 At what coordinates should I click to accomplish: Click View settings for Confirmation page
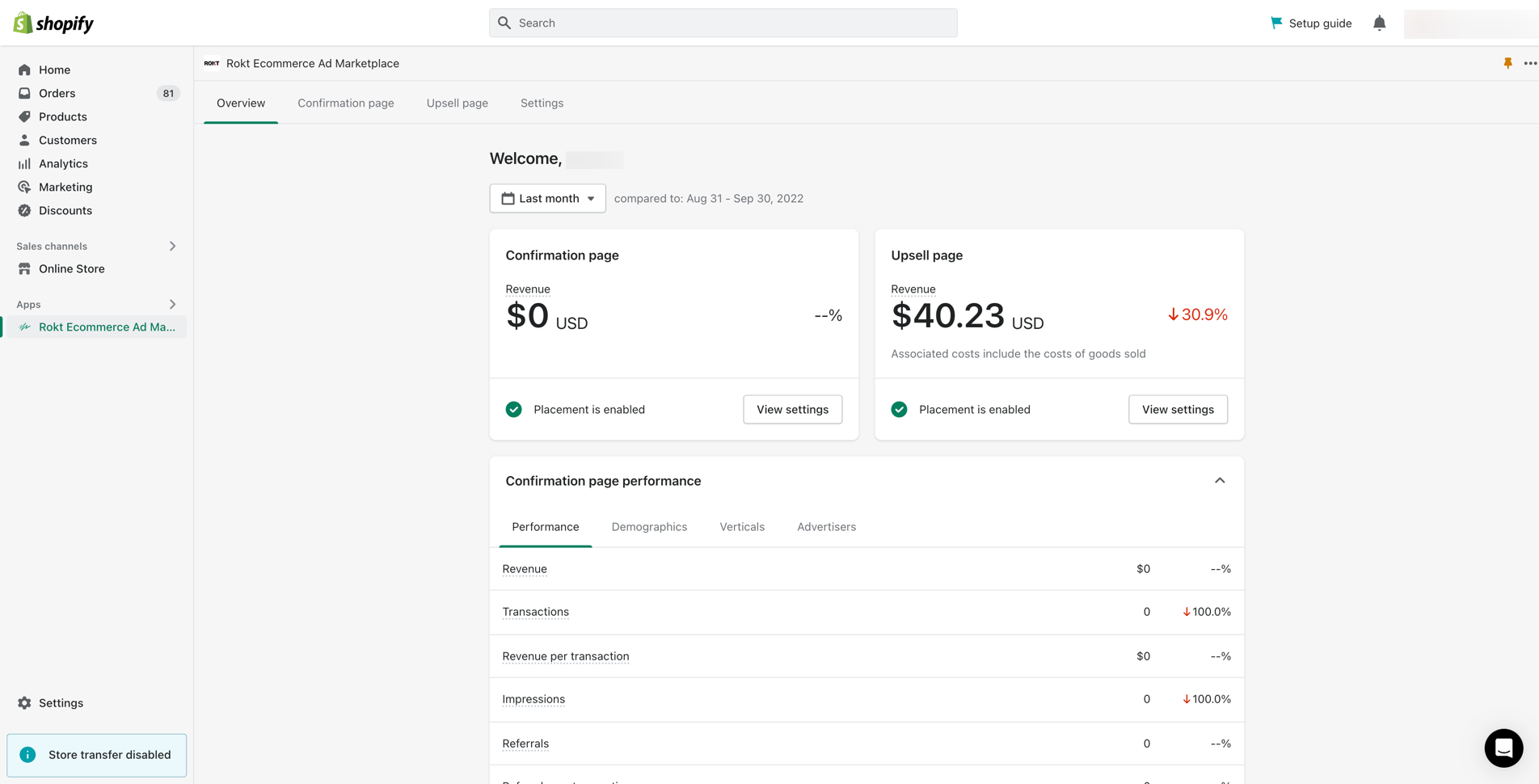(792, 409)
